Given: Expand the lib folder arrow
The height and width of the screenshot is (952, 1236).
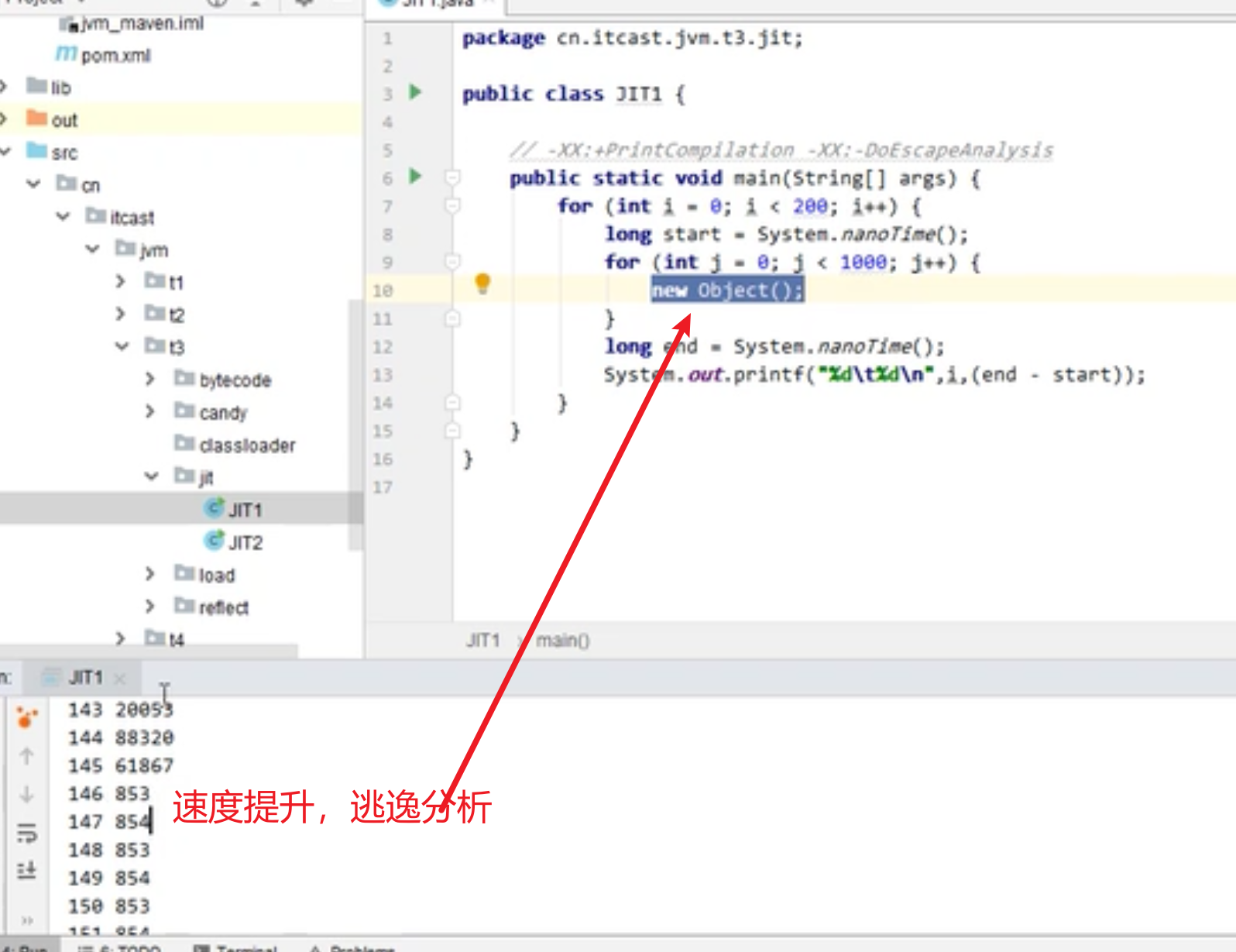Looking at the screenshot, I should tap(4, 86).
